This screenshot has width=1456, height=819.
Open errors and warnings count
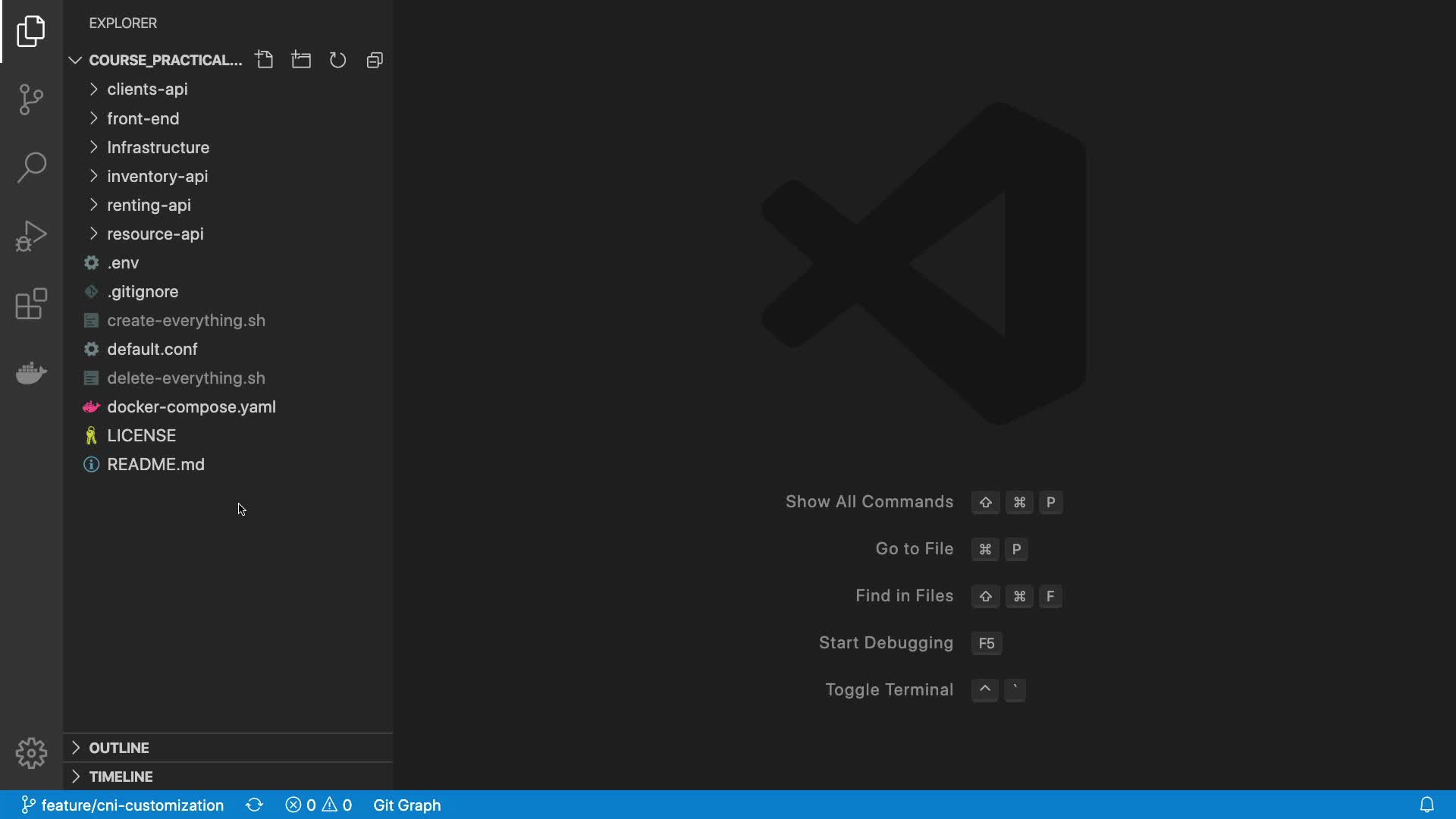coord(318,805)
